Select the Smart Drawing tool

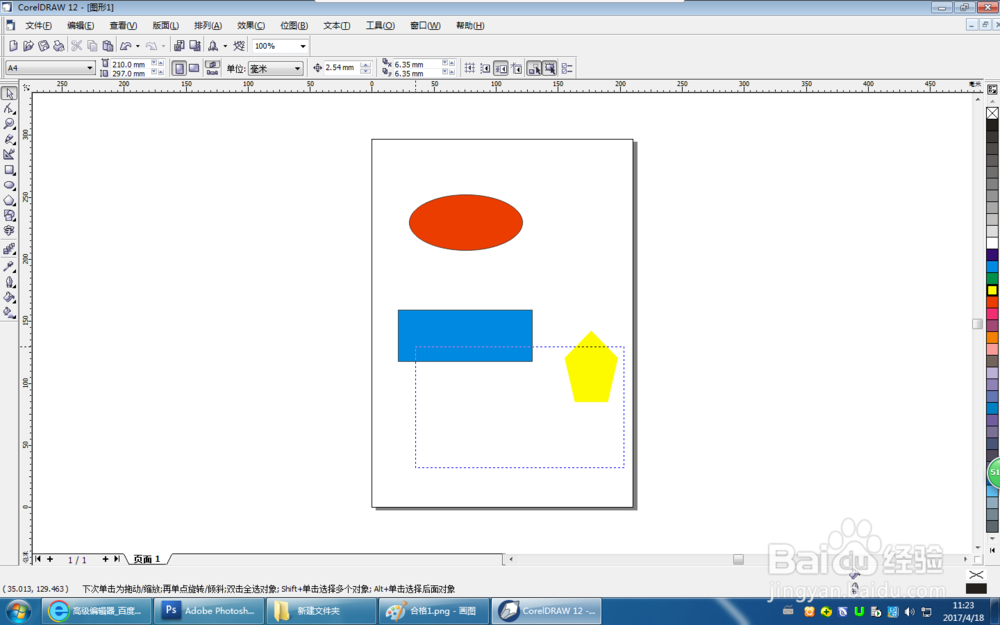(9, 154)
